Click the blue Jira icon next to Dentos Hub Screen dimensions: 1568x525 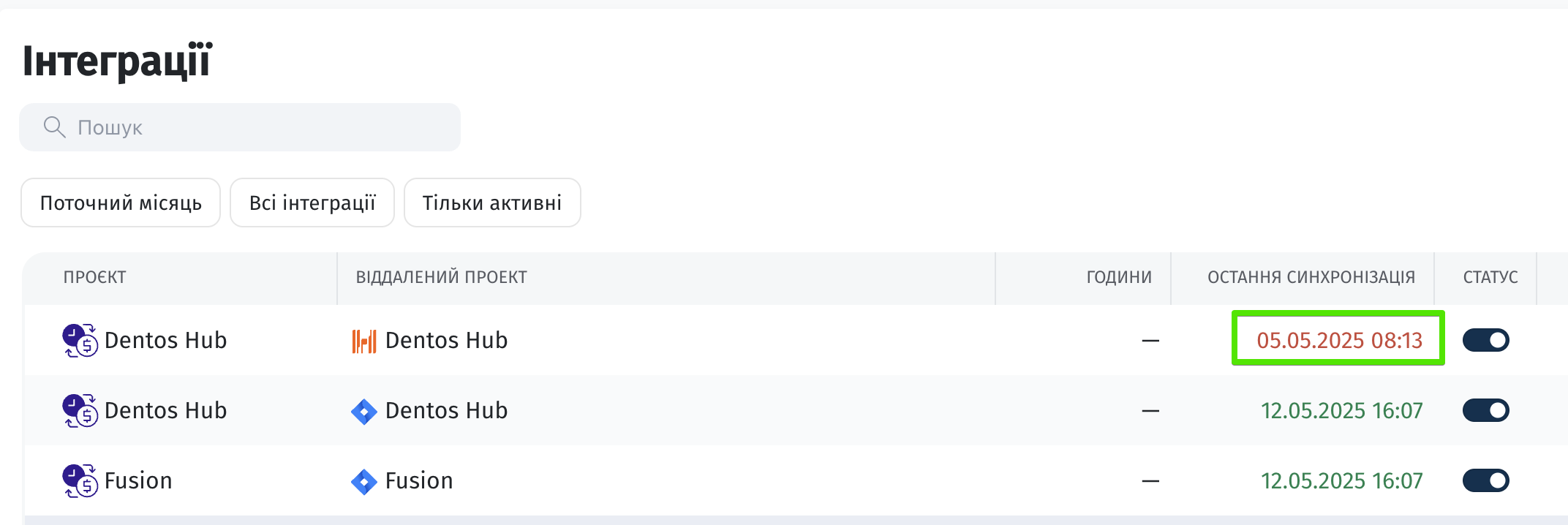pyautogui.click(x=364, y=412)
